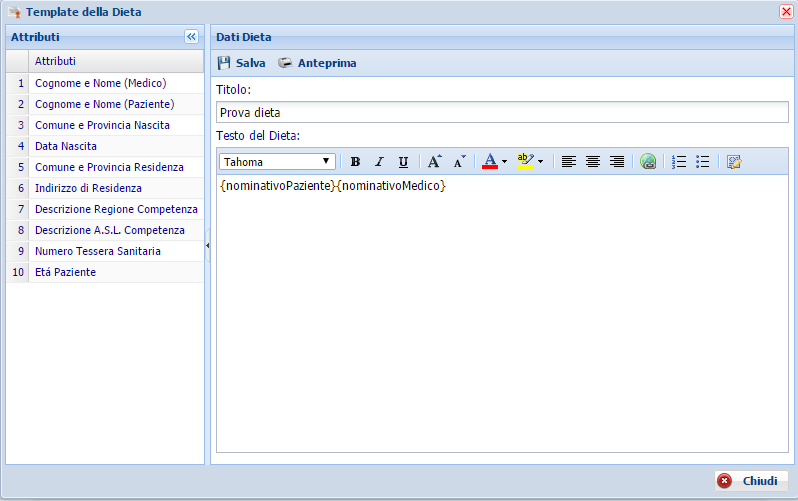The width and height of the screenshot is (798, 501).
Task: Toggle italic formatting in the editor
Action: tap(379, 162)
